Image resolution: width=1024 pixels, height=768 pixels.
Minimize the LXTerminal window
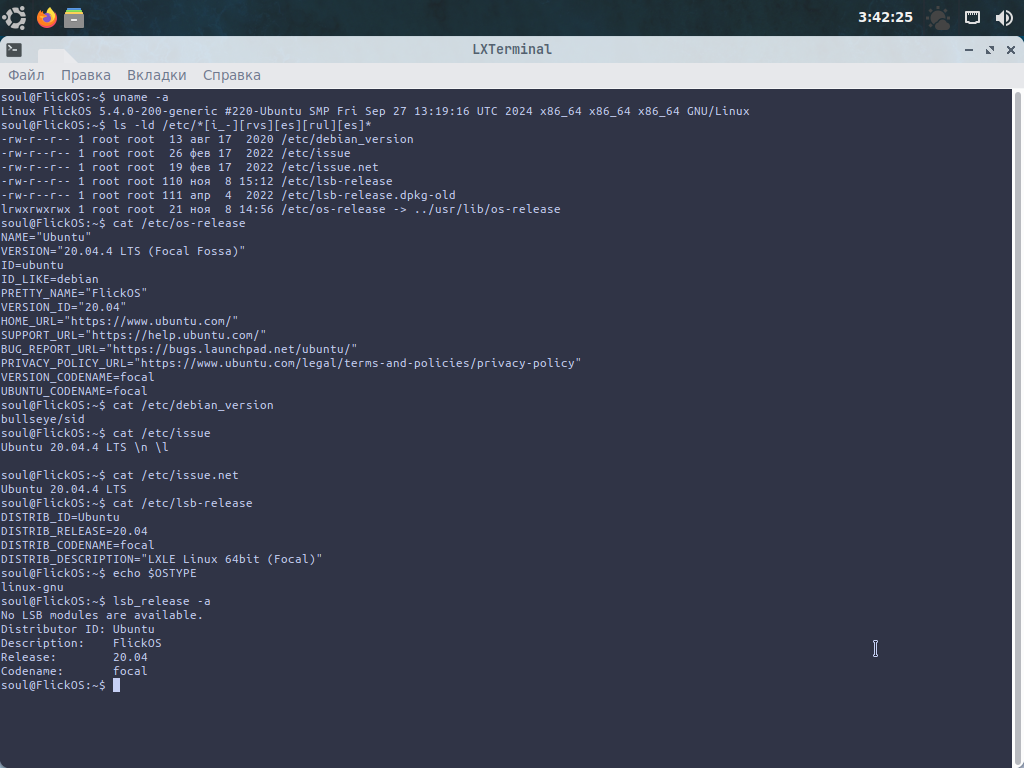969,50
